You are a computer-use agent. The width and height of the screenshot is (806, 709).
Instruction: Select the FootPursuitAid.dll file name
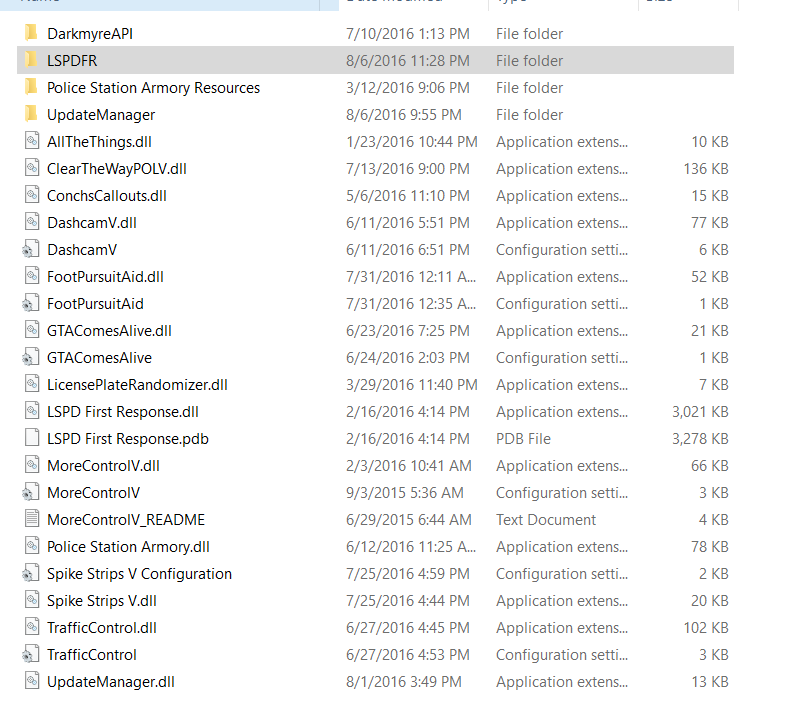pos(105,277)
